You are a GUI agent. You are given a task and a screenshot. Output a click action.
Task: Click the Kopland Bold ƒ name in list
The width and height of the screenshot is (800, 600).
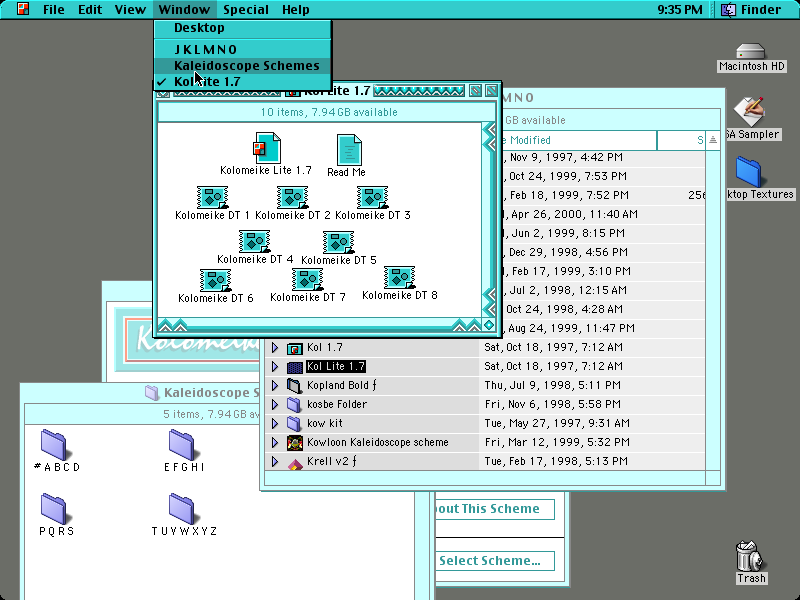[342, 385]
